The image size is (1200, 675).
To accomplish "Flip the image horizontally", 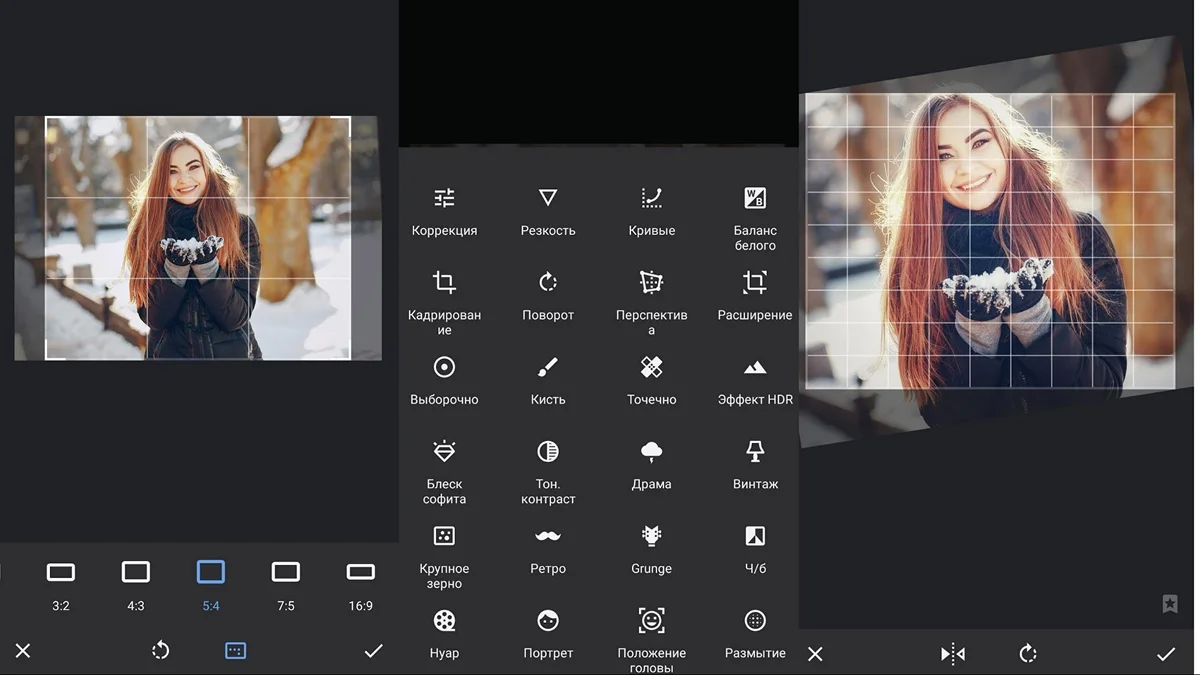I will pos(953,654).
